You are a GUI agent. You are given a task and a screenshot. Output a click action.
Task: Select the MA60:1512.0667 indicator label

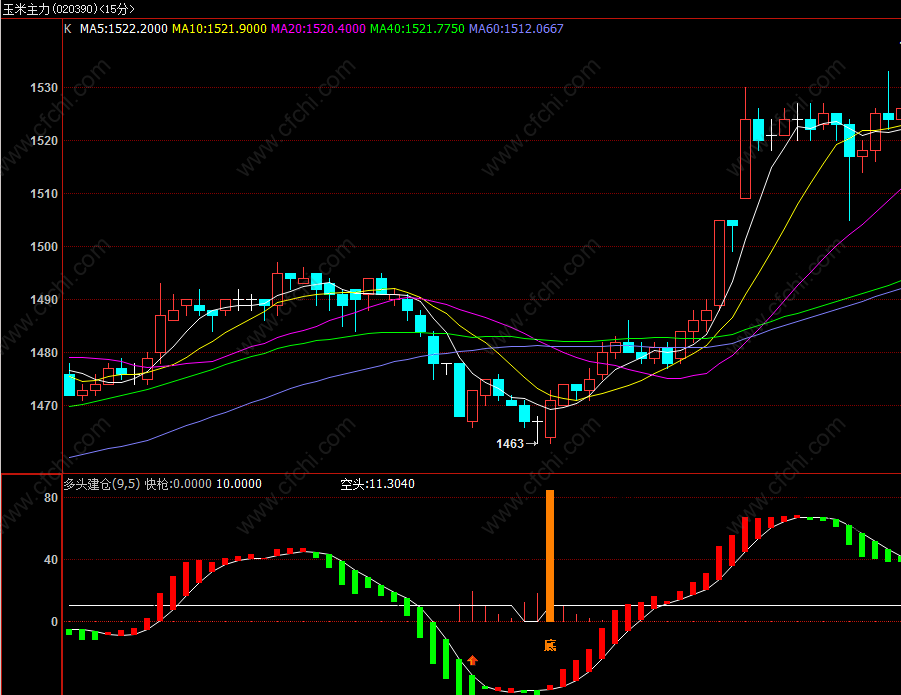(516, 29)
